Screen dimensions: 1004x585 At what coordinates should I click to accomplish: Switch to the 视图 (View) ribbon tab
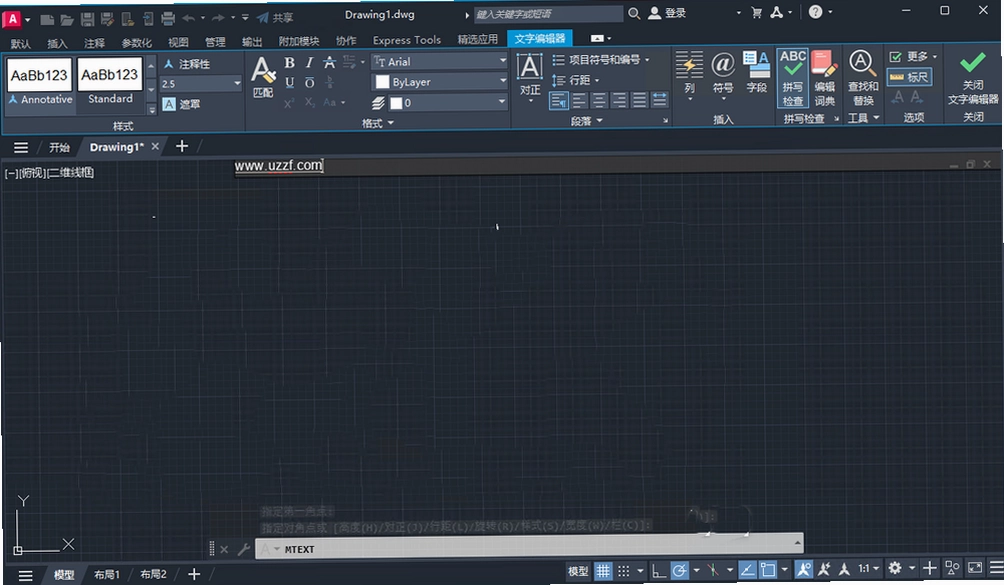(178, 42)
